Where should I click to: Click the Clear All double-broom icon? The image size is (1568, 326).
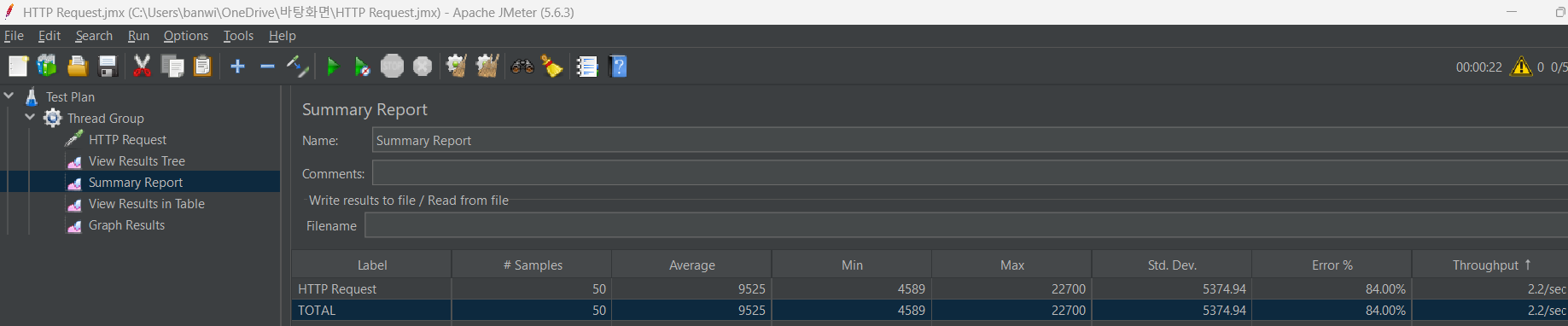coord(487,67)
